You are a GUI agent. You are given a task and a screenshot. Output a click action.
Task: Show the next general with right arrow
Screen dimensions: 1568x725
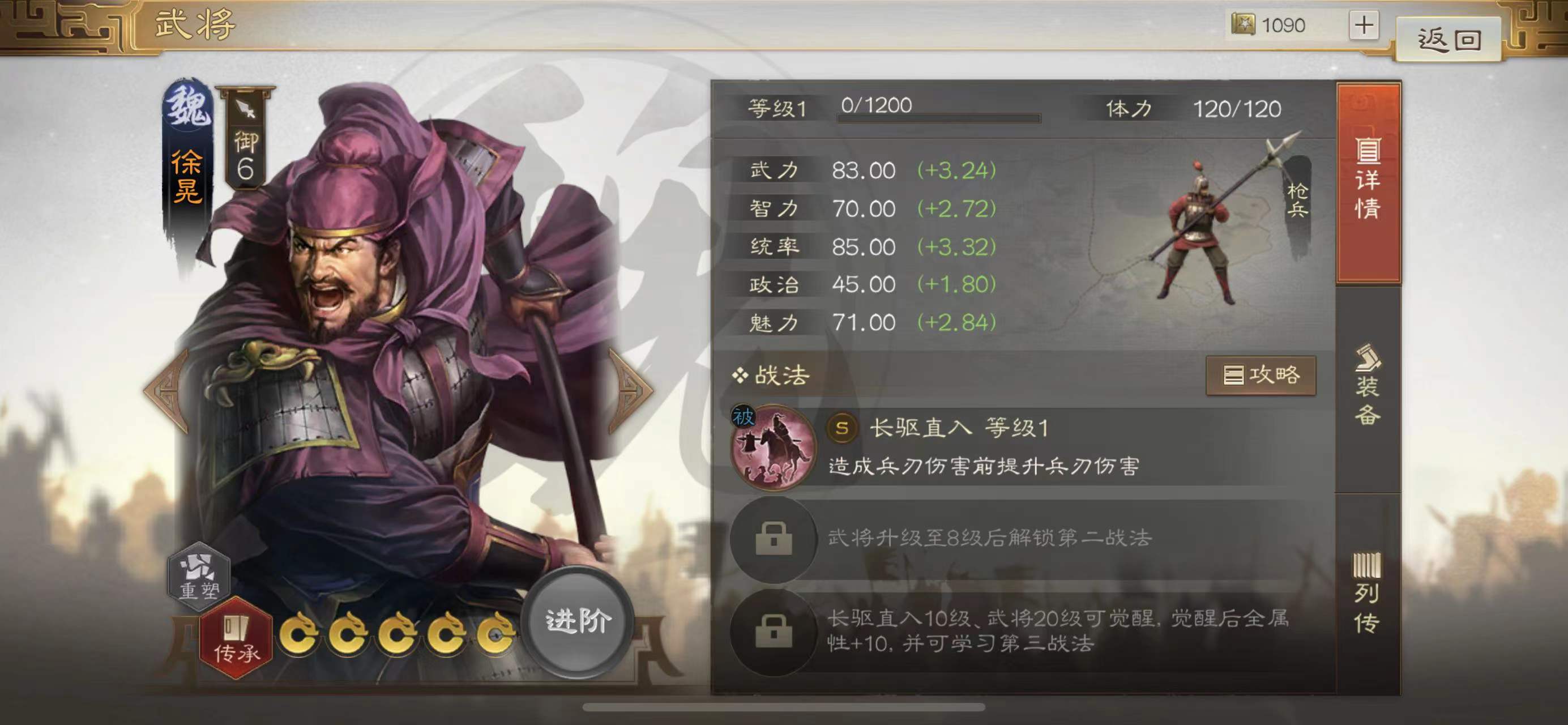coord(631,390)
